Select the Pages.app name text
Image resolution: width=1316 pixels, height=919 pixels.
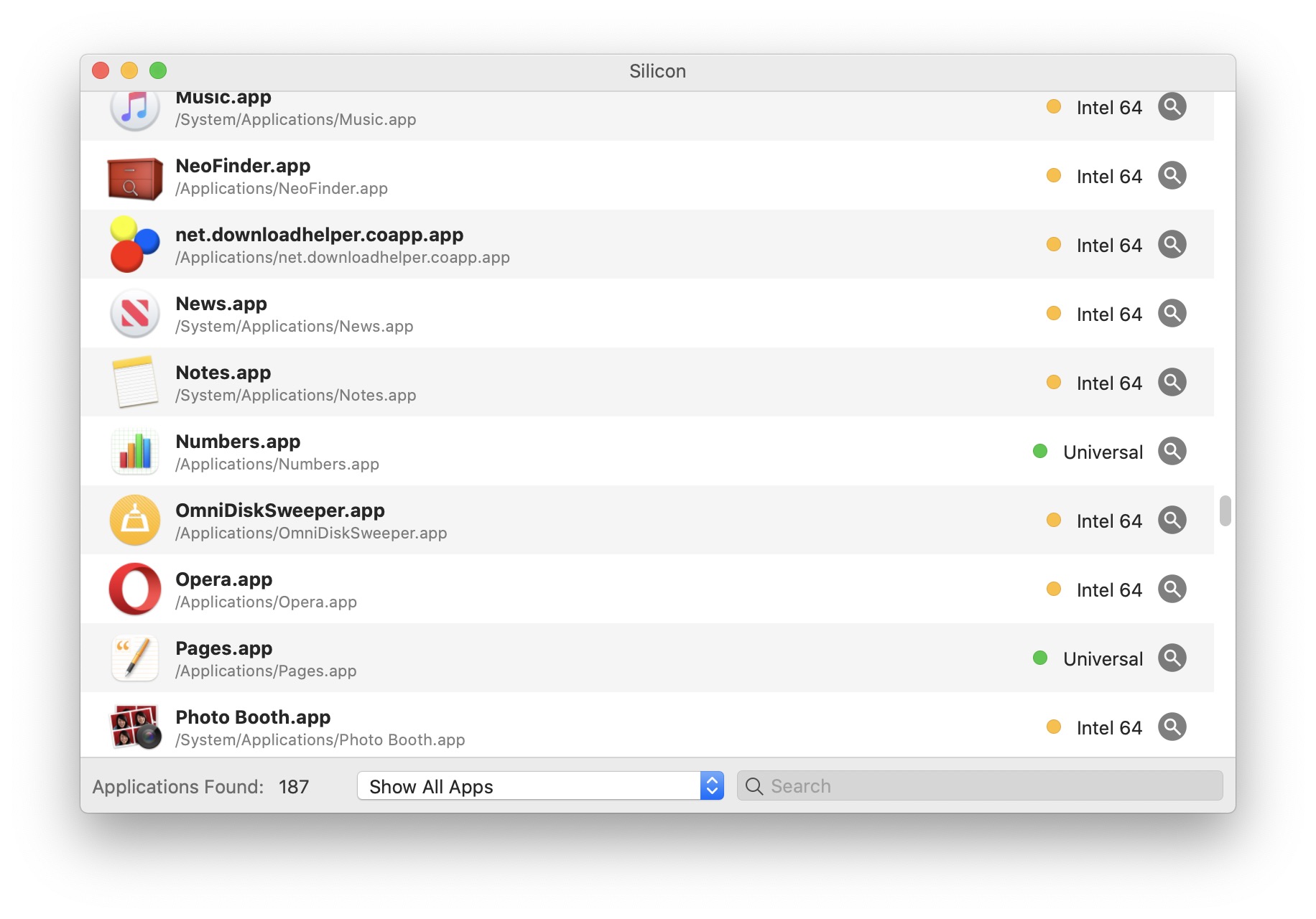(x=224, y=648)
